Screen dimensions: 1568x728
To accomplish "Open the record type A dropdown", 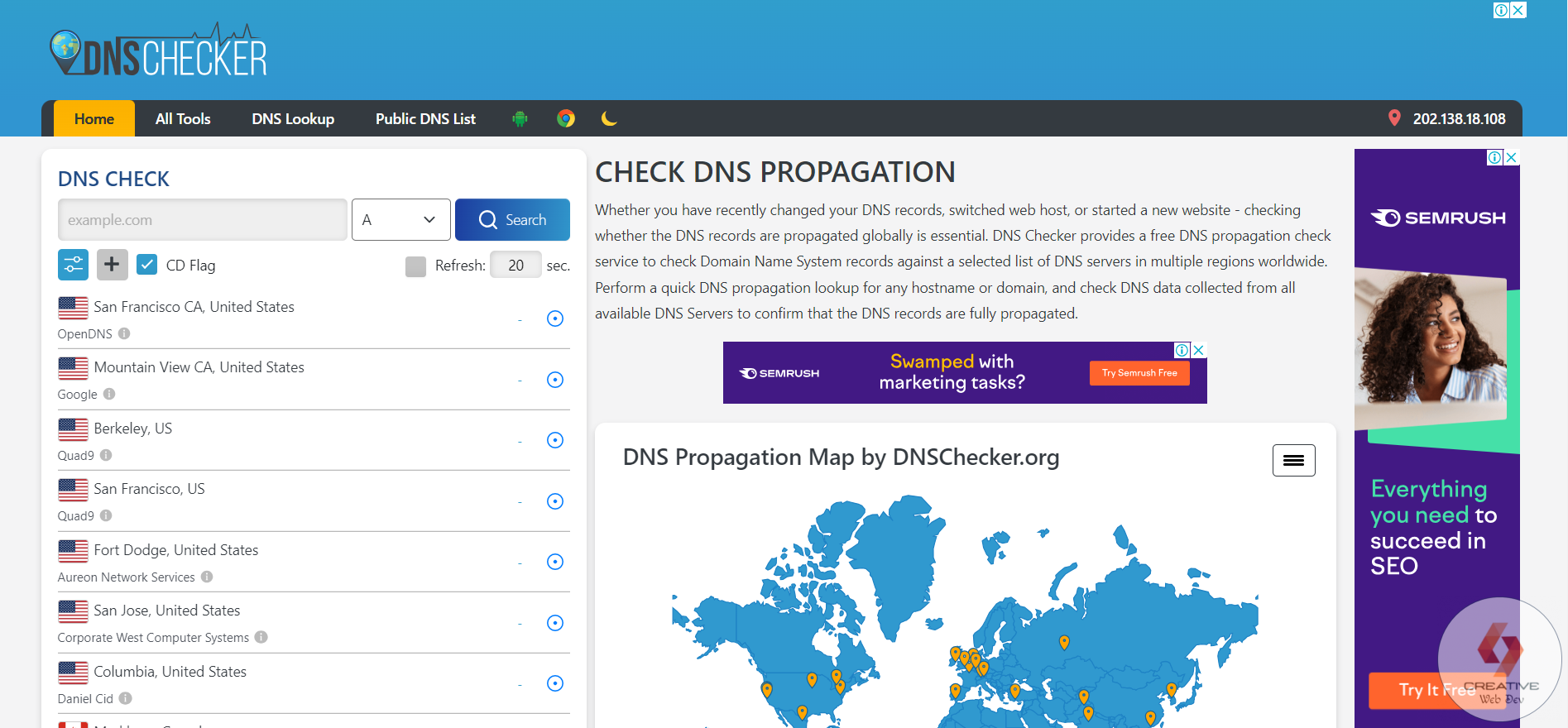I will (400, 219).
